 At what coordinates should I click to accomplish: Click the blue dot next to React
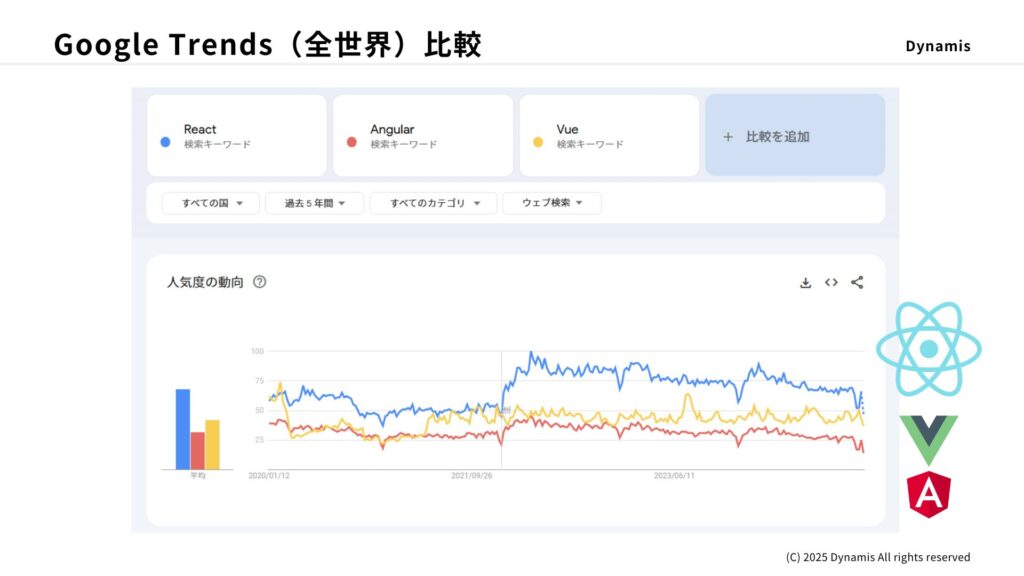coord(165,142)
